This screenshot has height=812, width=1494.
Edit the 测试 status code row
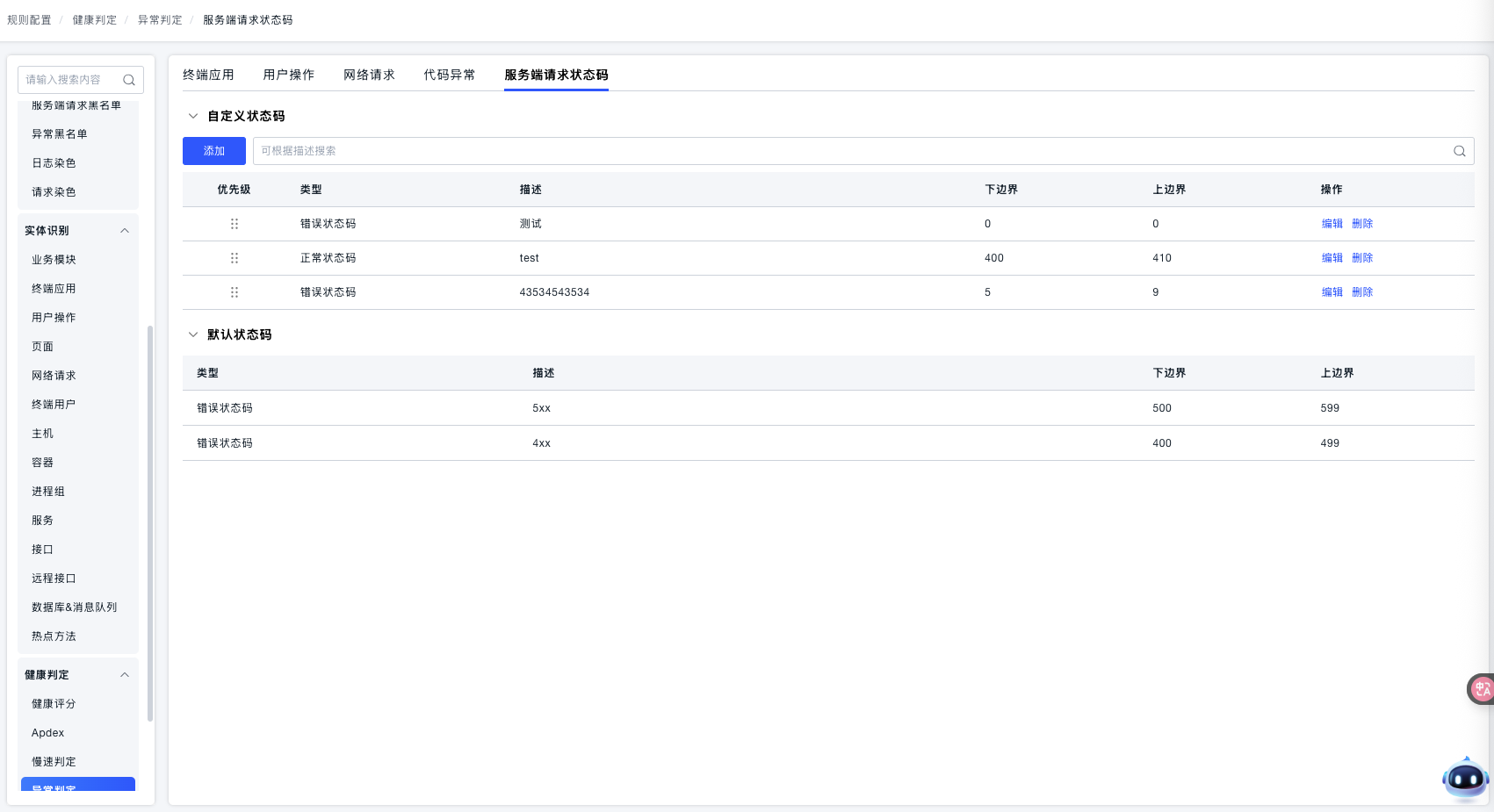1332,224
